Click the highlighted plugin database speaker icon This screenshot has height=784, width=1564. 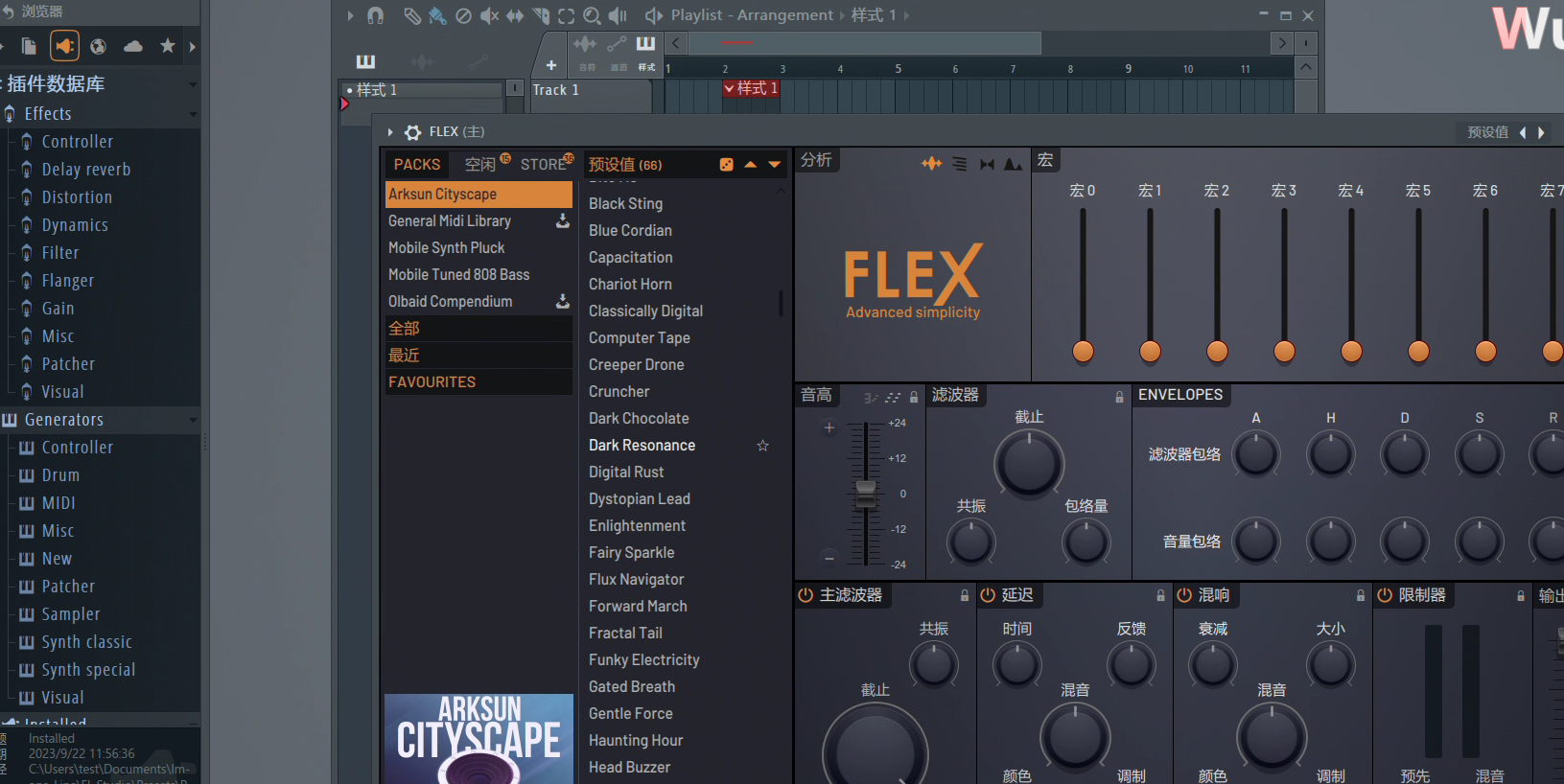point(64,46)
